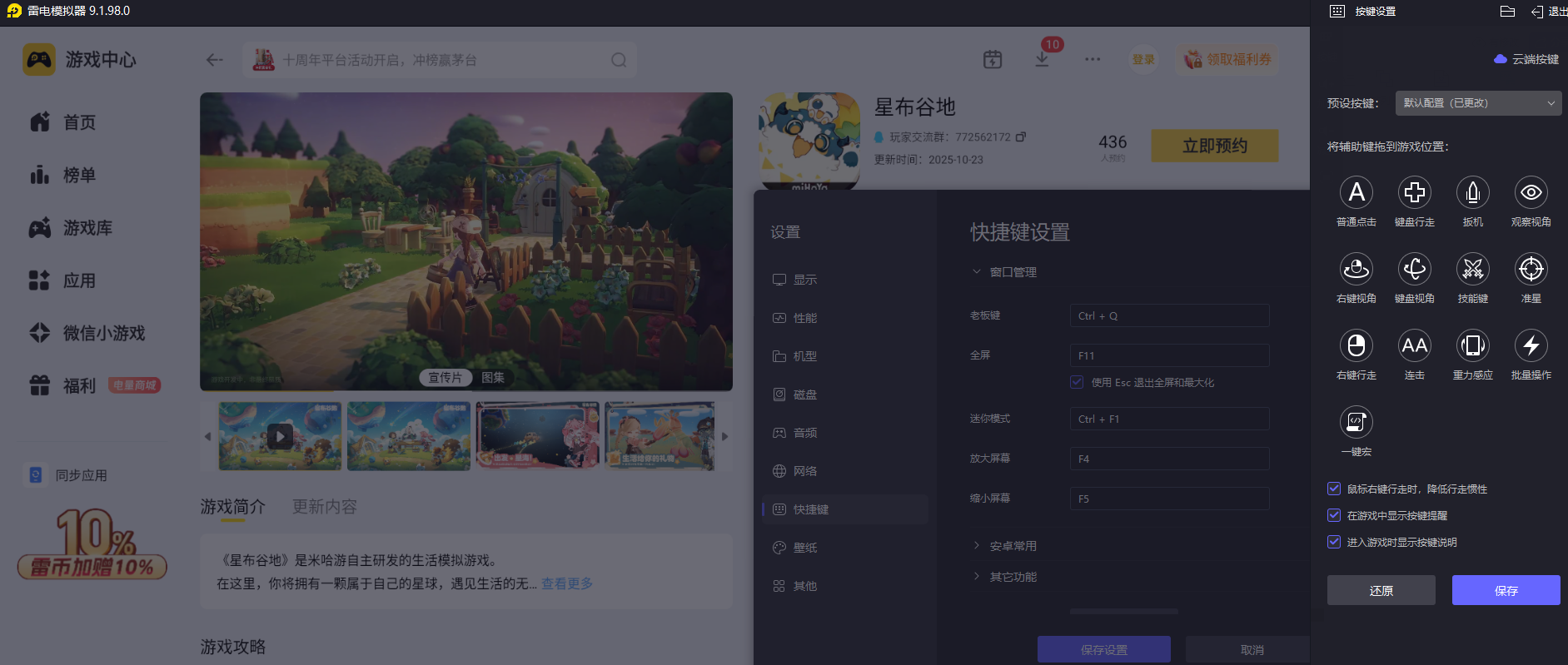Expand the 安卓常用 section
Viewport: 1568px width, 665px height.
977,545
